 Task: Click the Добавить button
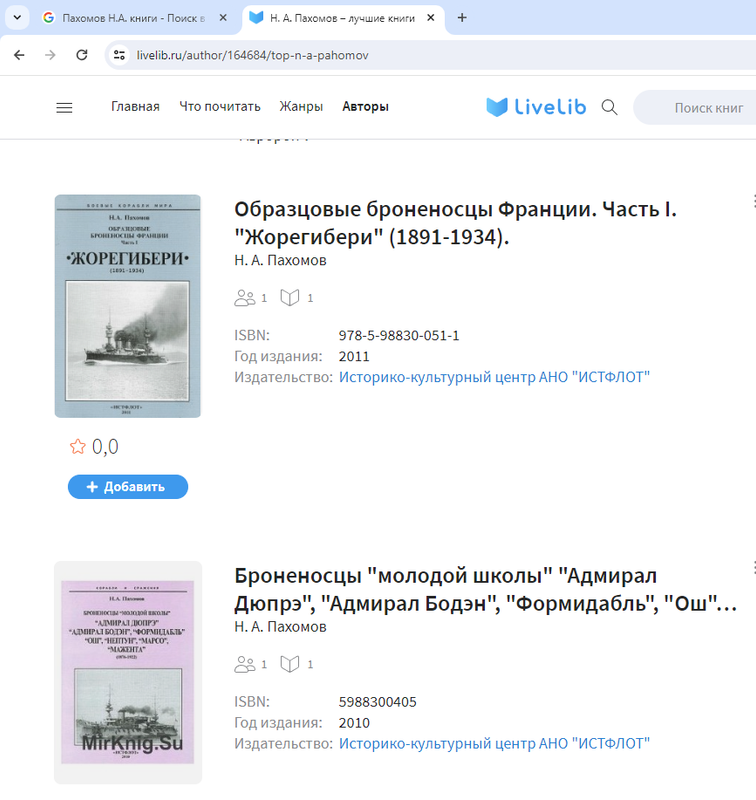click(x=128, y=487)
